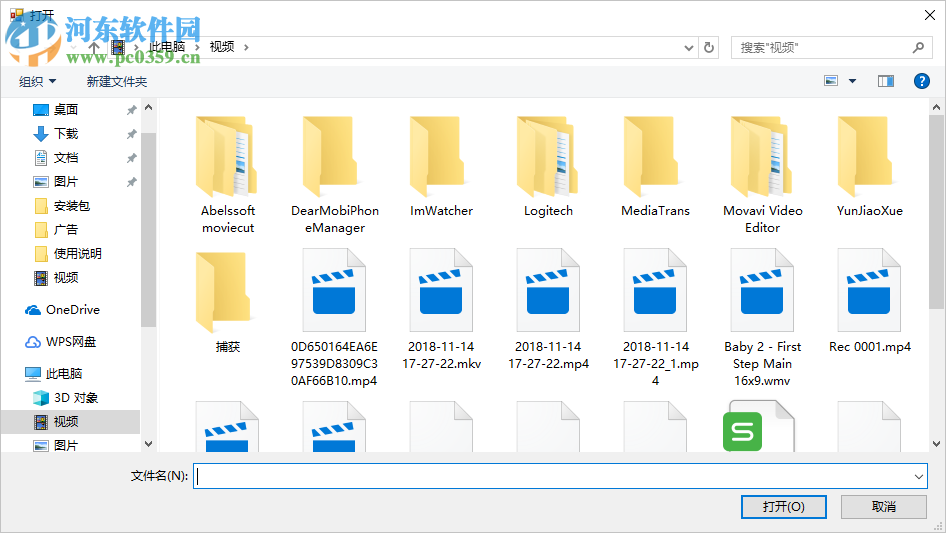Click the search magnifier icon
946x533 pixels.
(918, 47)
